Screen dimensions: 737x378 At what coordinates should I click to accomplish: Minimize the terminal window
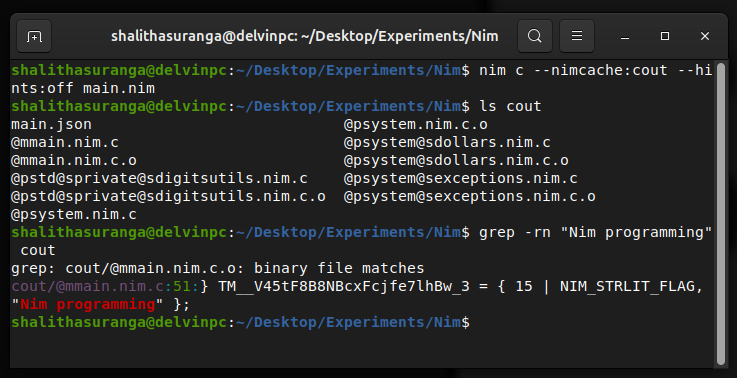[x=625, y=36]
